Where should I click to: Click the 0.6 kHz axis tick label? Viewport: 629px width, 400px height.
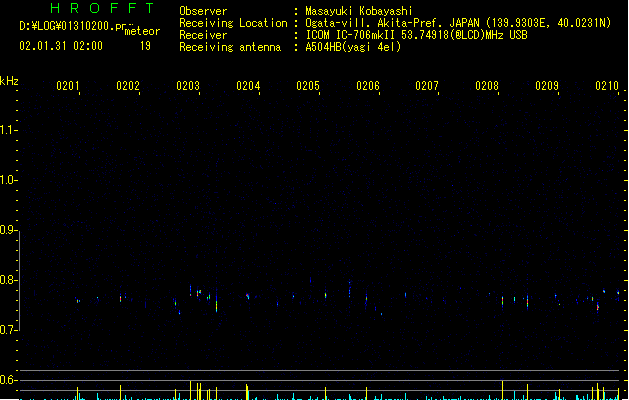tap(7, 380)
